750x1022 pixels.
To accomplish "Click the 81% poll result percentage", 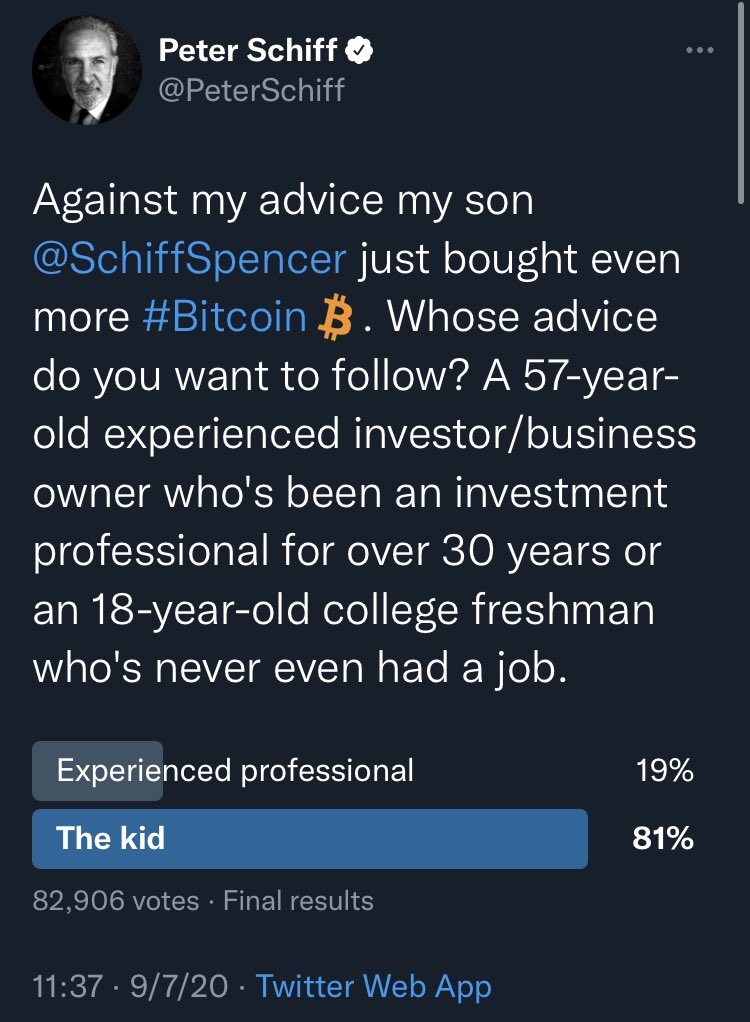I will tap(662, 838).
